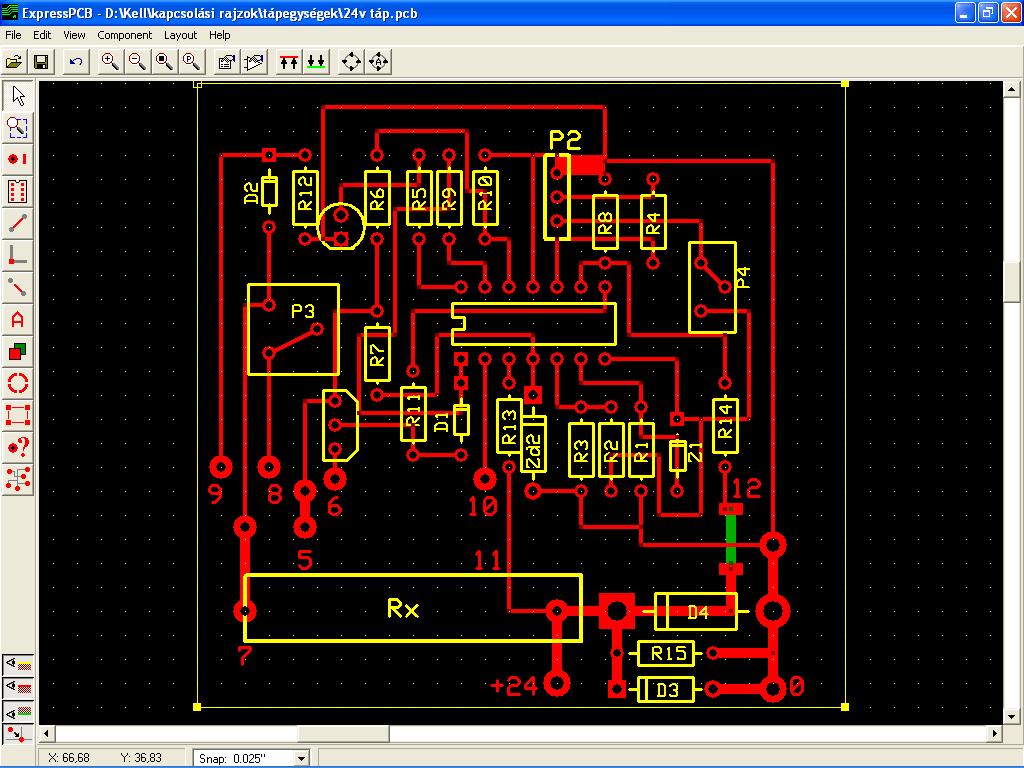Open a PCB file with the folder icon

14,62
